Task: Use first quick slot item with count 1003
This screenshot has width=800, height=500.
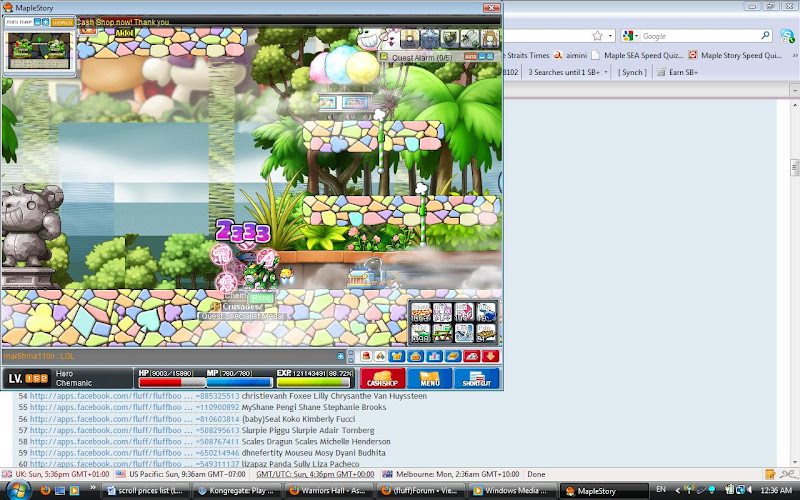Action: click(x=421, y=312)
